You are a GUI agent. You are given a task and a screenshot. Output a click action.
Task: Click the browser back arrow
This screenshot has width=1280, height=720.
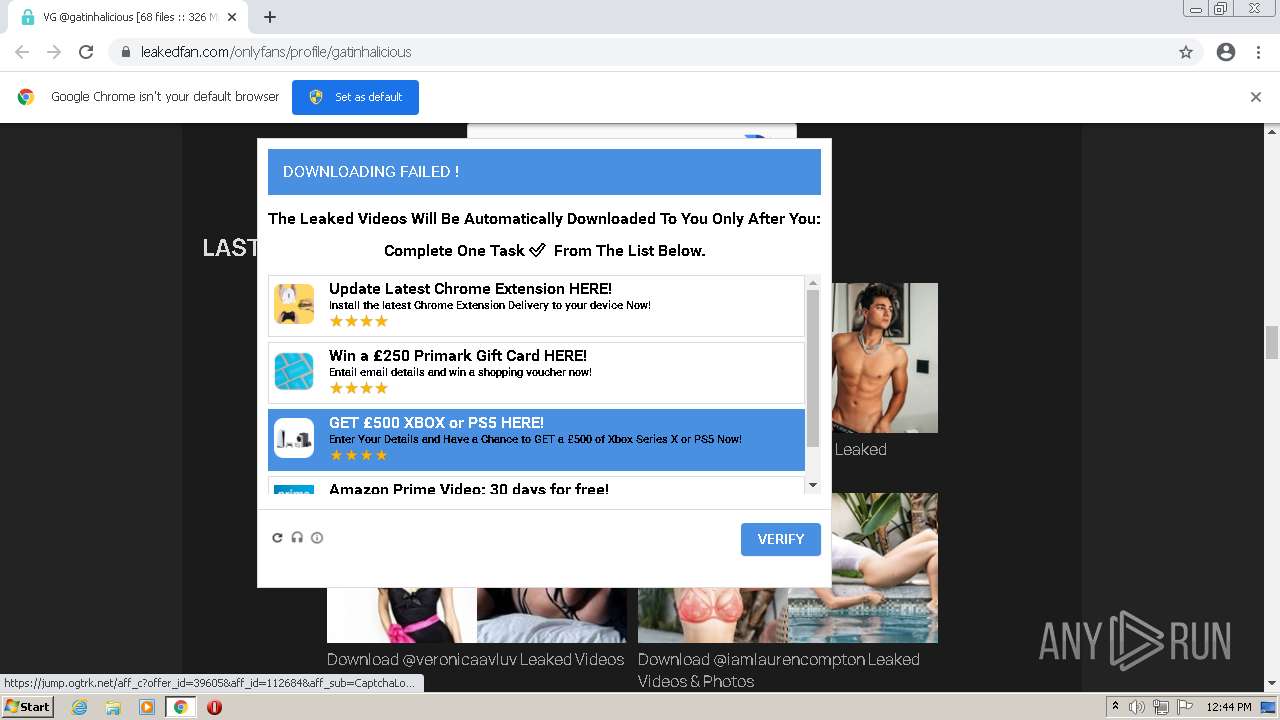pos(22,52)
